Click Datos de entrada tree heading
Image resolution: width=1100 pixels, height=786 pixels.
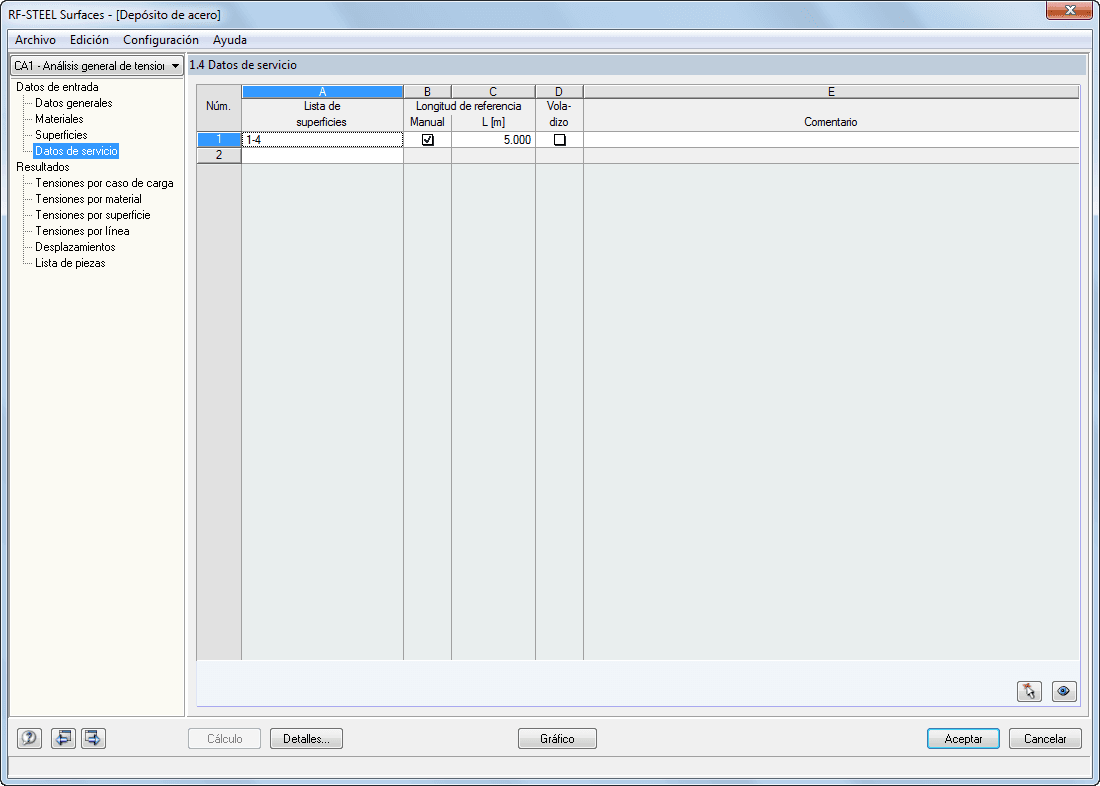(58, 87)
